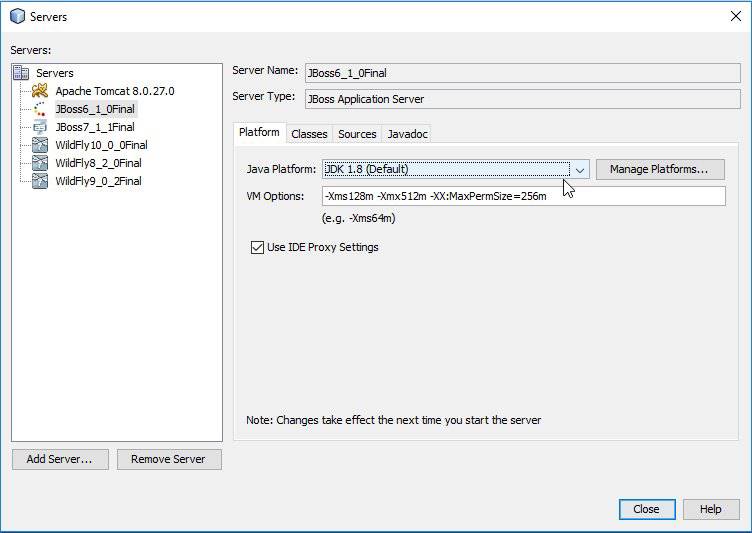
Task: Click the Servers root node icon
Action: (21, 72)
